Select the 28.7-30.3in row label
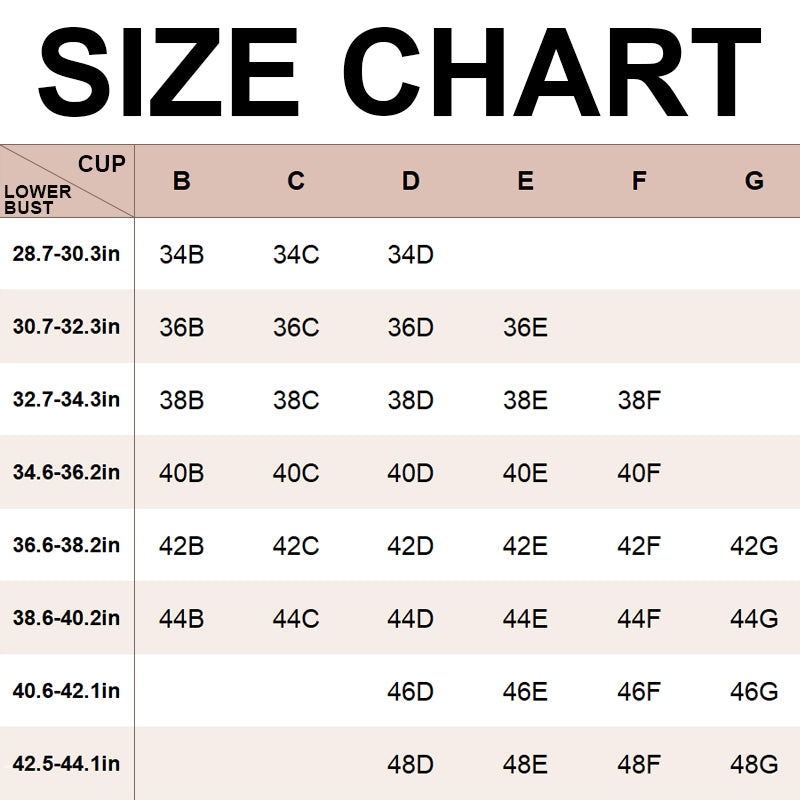This screenshot has height=800, width=800. pyautogui.click(x=66, y=254)
